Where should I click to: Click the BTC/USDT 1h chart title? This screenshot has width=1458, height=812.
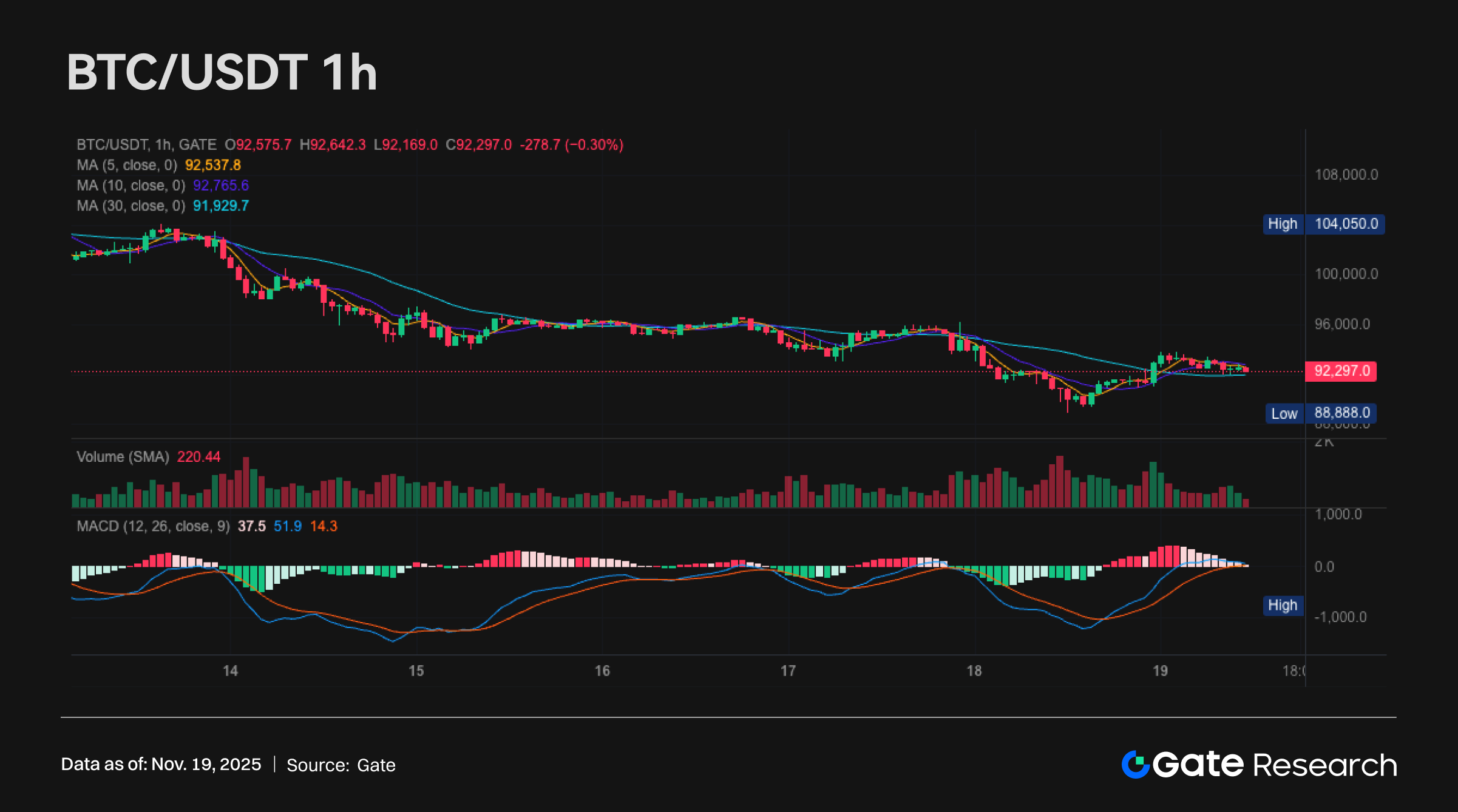coord(222,73)
